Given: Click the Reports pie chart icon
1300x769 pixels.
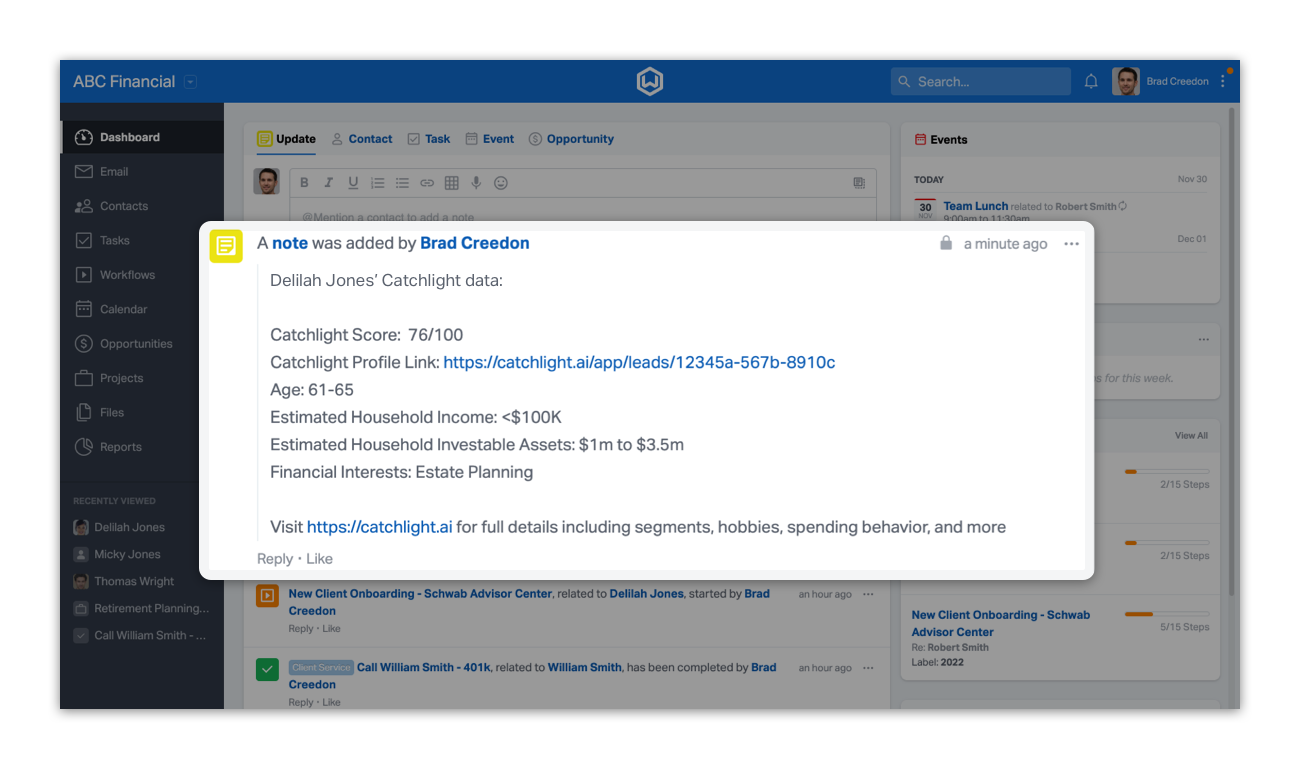Looking at the screenshot, I should tap(84, 447).
